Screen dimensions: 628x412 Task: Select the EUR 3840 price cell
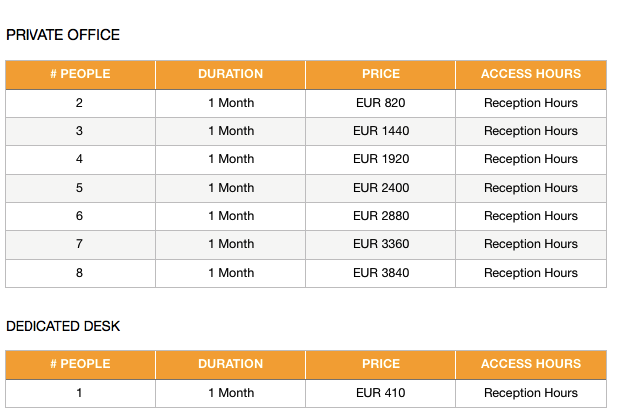380,273
